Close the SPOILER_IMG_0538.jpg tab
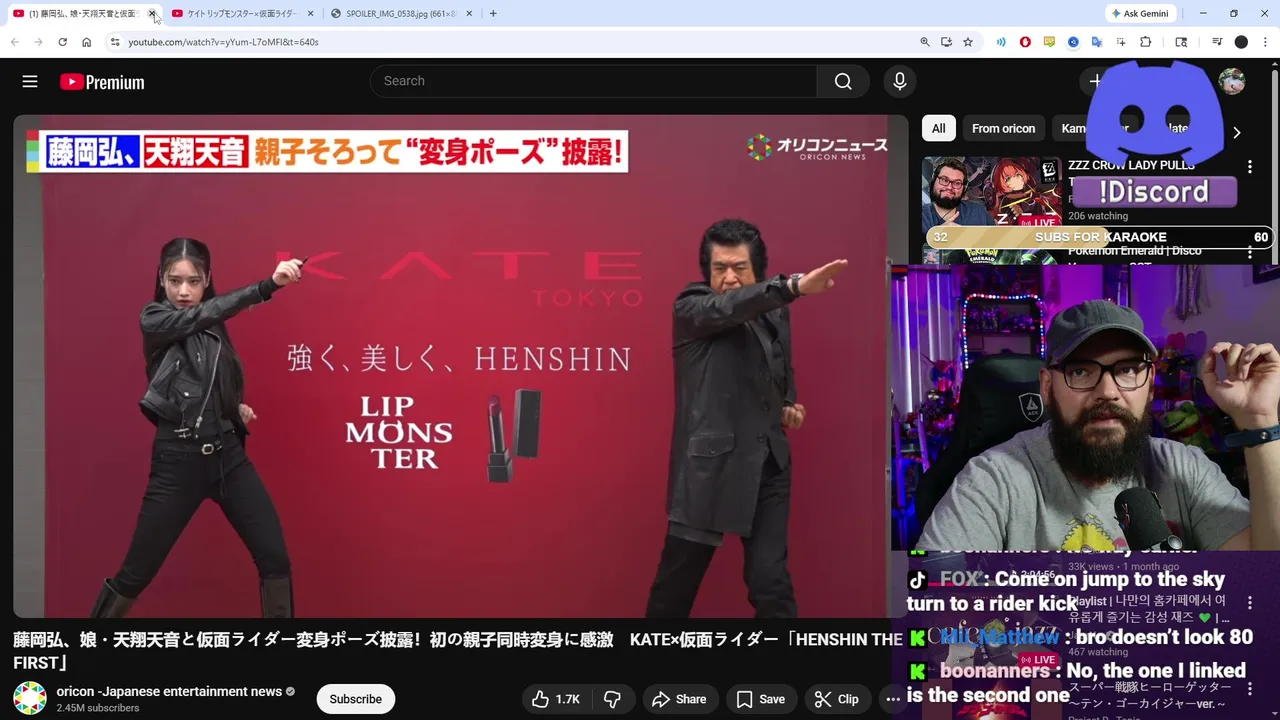The image size is (1280, 720). (469, 14)
